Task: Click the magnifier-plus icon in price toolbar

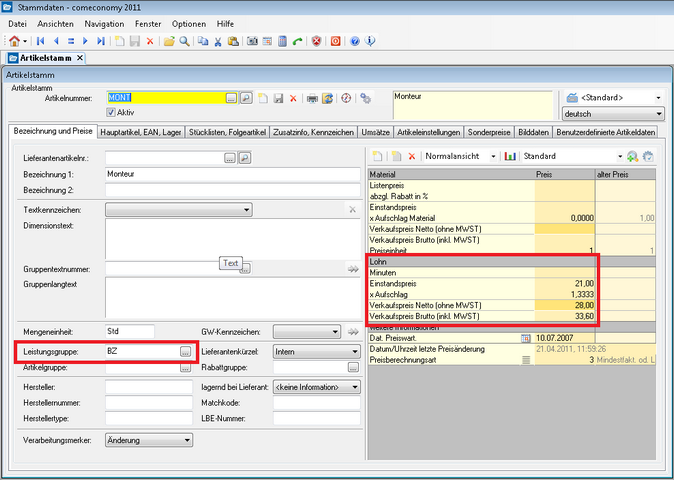Action: pyautogui.click(x=632, y=156)
